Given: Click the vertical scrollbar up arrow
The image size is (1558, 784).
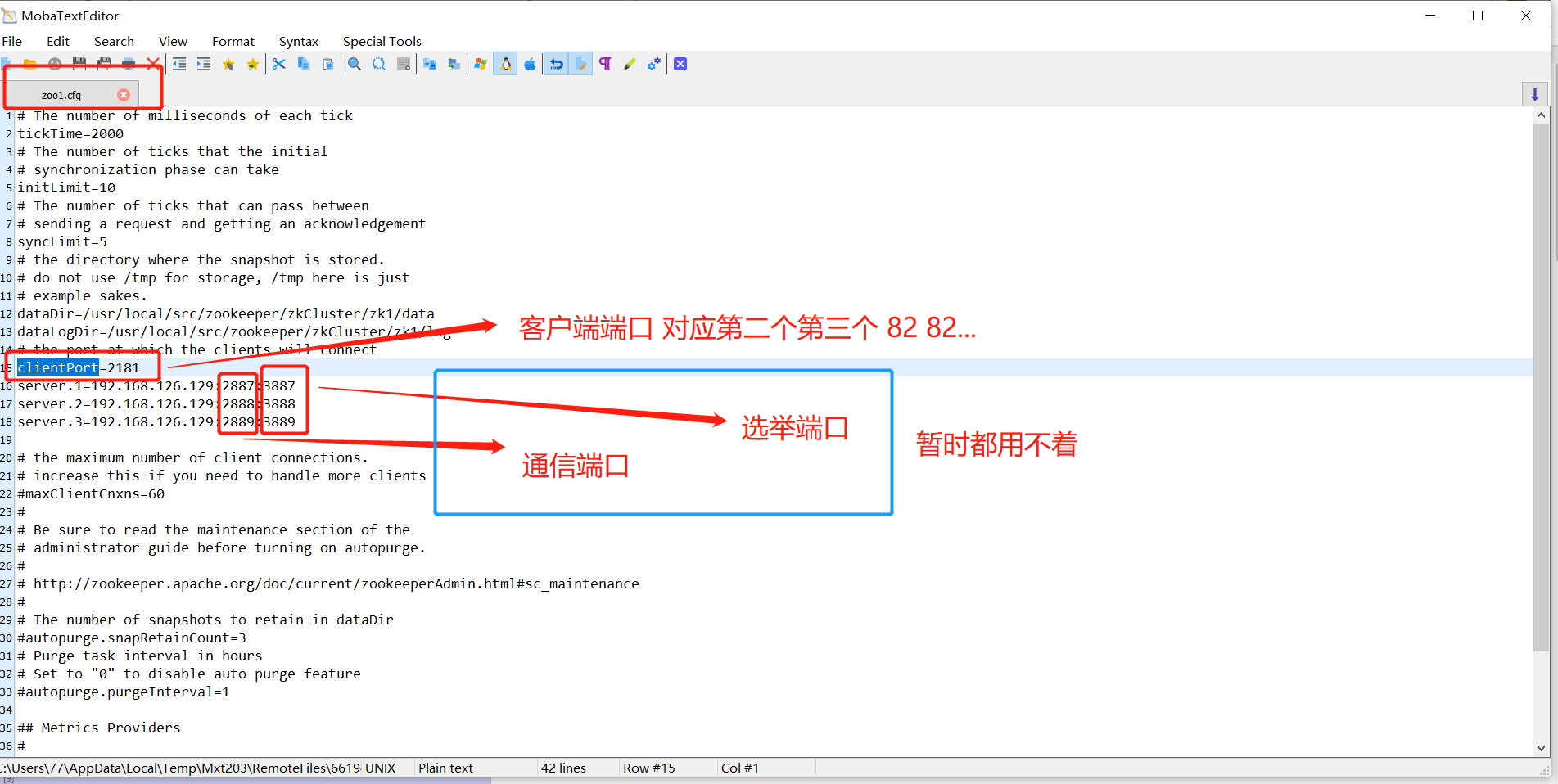Looking at the screenshot, I should [x=1541, y=115].
